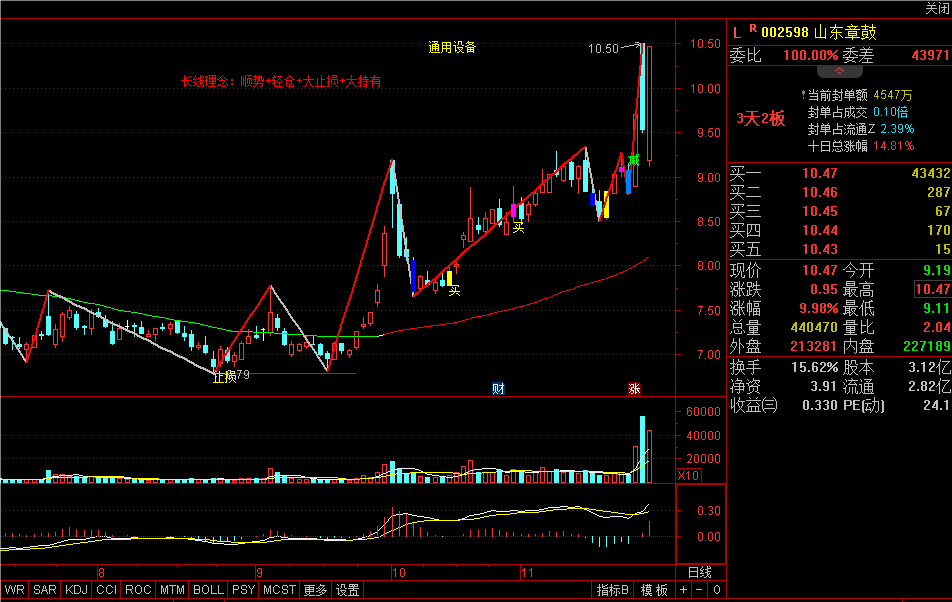The image size is (952, 602).
Task: Click the 财 financial event marker
Action: coord(498,388)
